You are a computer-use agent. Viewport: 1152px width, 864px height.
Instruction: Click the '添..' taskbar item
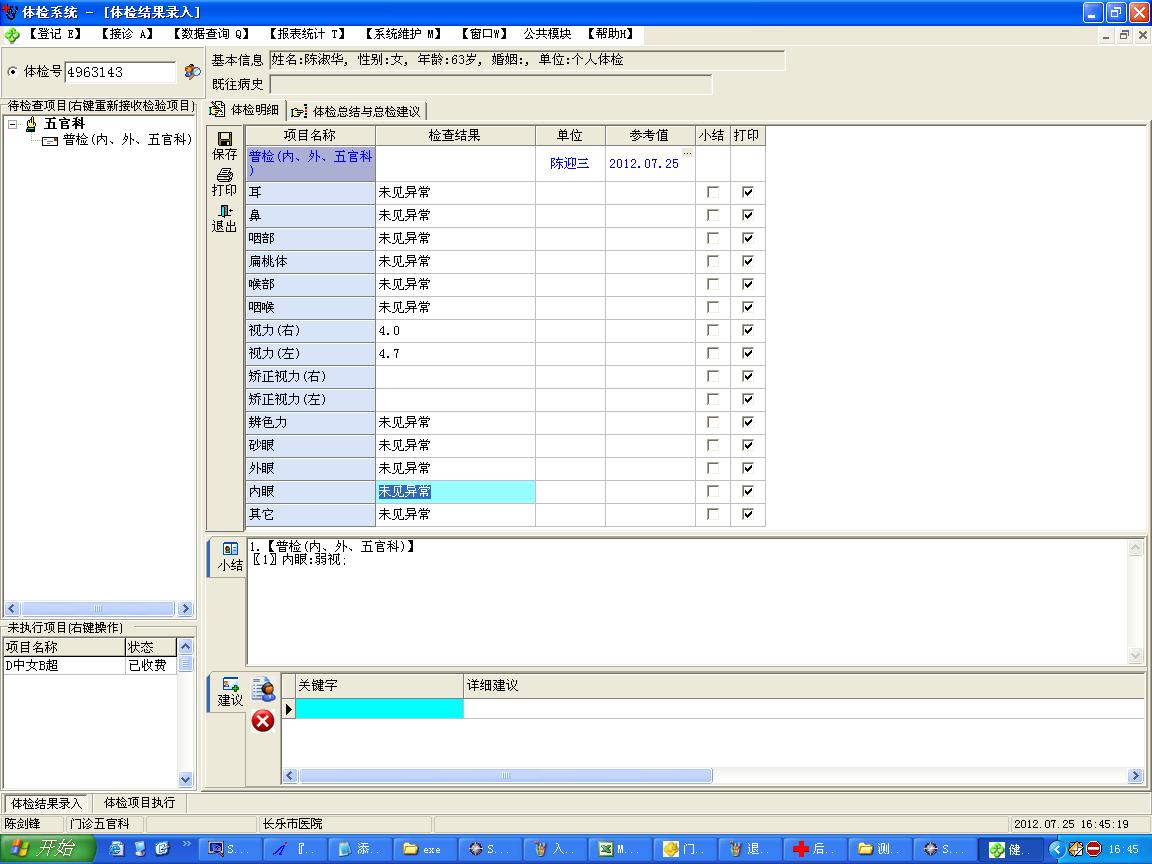(x=358, y=849)
